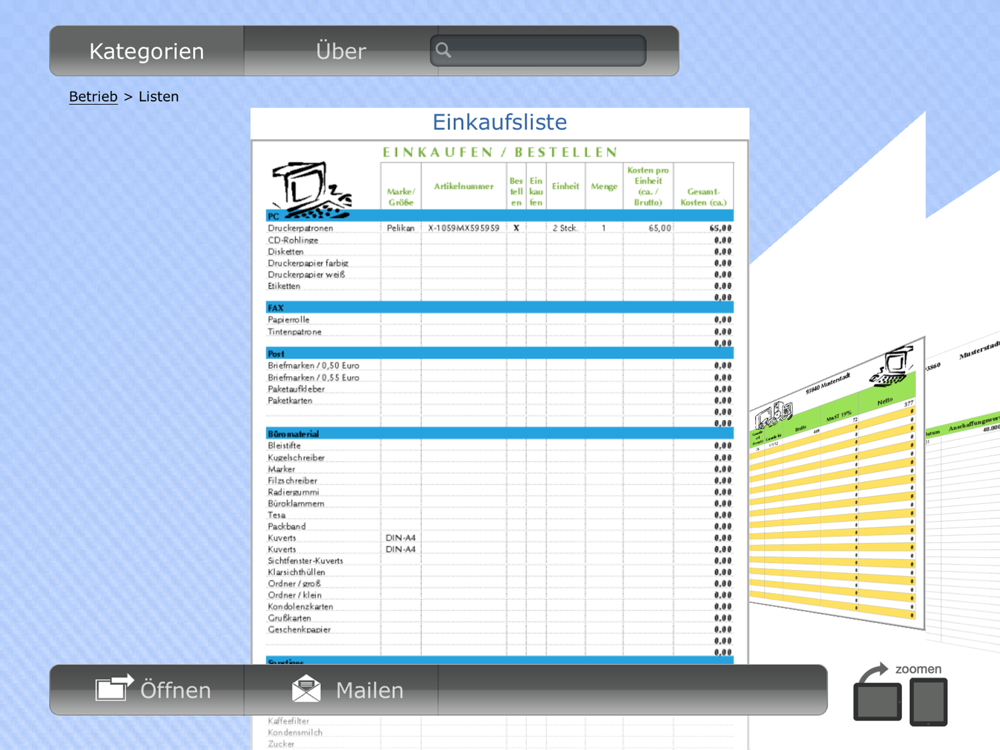This screenshot has width=1000, height=750.
Task: Tap the zoomen rotate device icon
Action: [901, 695]
